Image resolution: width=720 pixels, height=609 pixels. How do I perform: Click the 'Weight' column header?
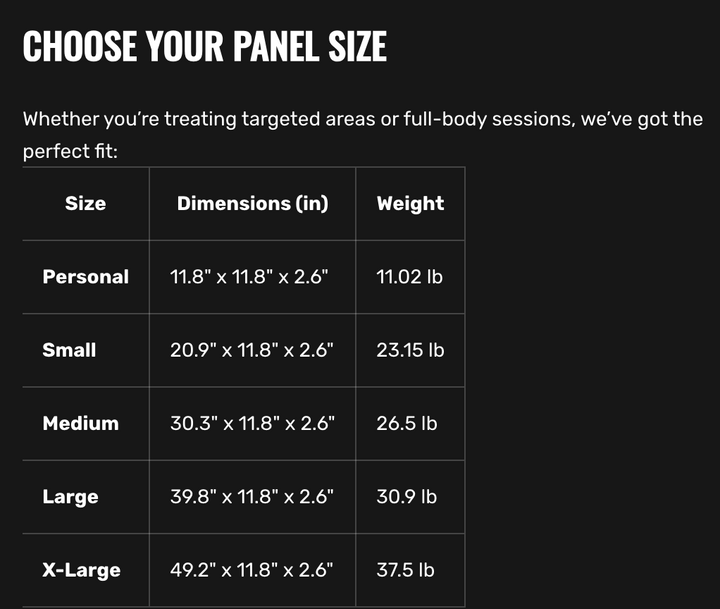(x=410, y=203)
